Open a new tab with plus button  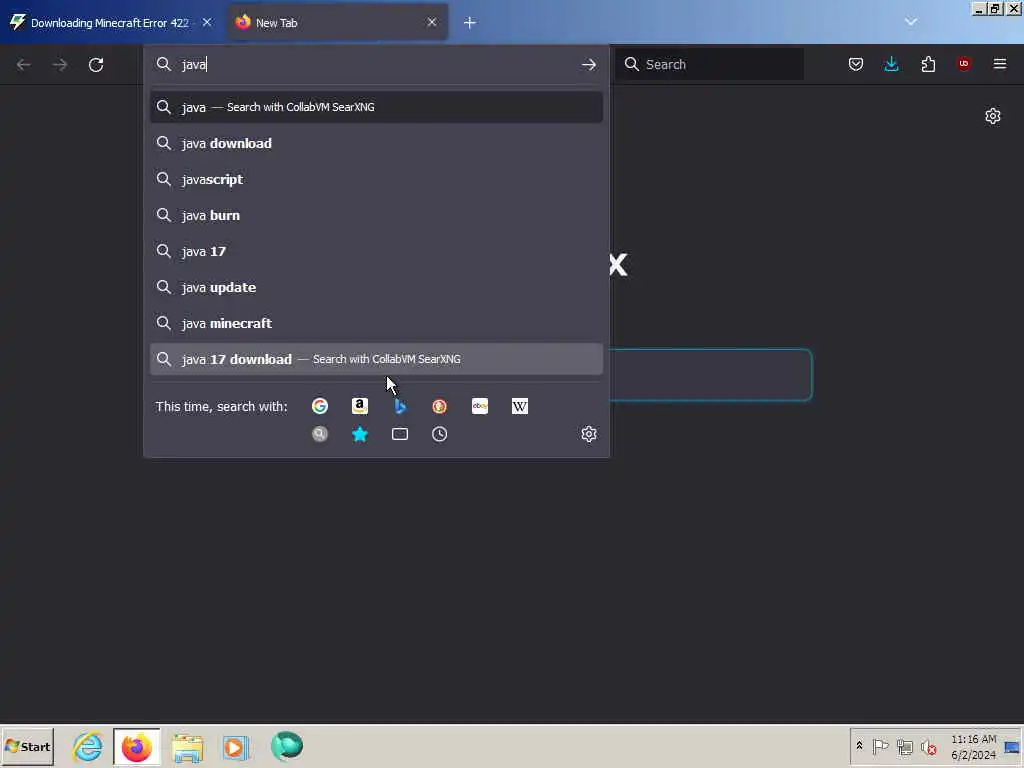(470, 23)
